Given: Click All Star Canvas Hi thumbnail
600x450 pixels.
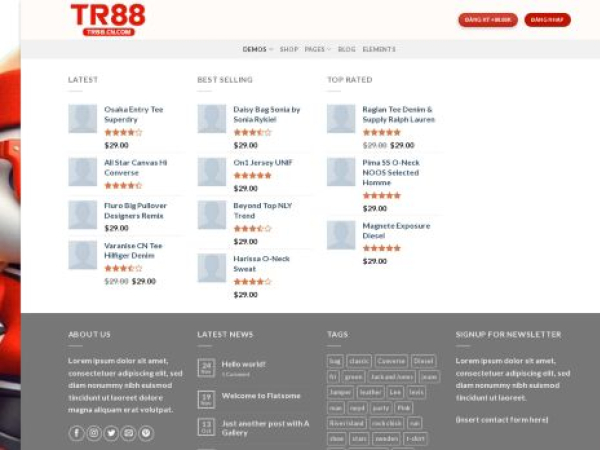Looking at the screenshot, I should [x=83, y=172].
